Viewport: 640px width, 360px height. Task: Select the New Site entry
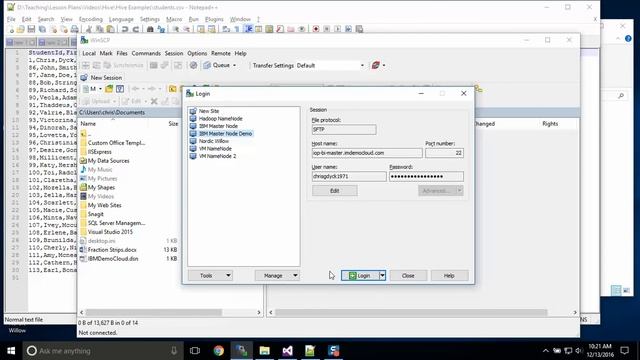[209, 111]
